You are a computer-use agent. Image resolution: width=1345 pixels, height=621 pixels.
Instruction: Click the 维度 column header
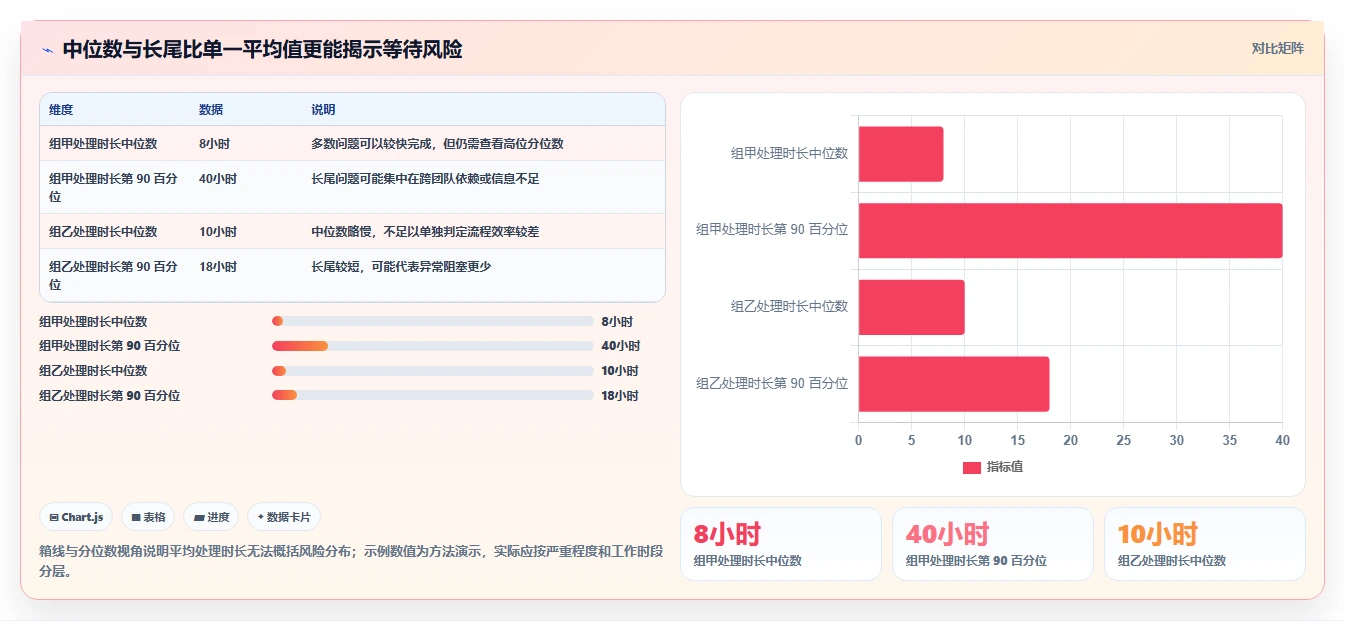point(61,109)
